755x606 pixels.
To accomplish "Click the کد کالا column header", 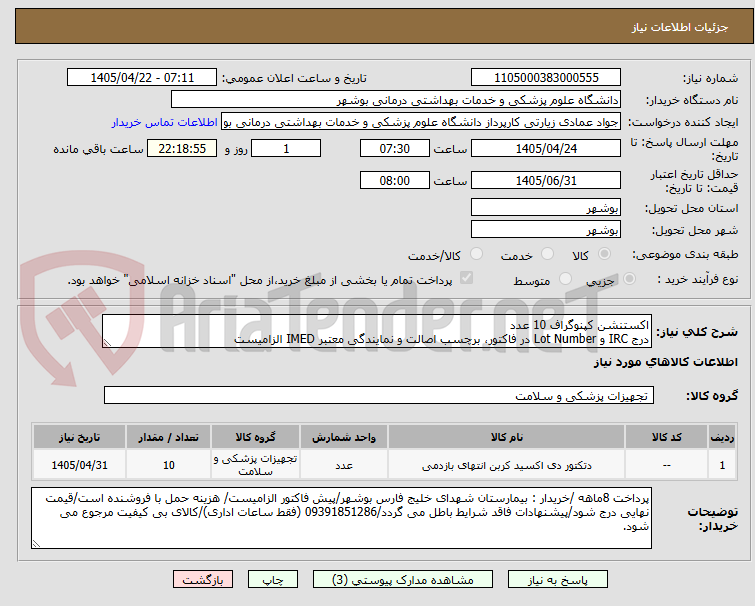I will pos(666,437).
